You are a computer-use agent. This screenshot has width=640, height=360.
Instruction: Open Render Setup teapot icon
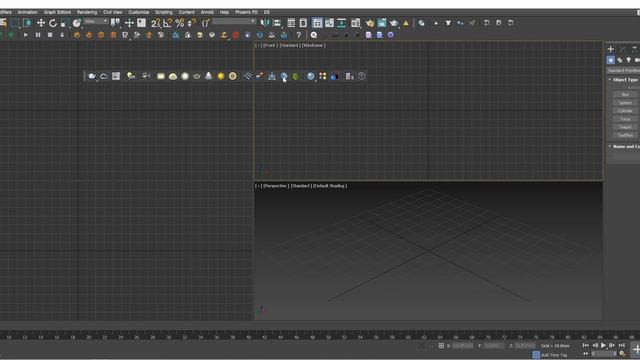(370, 23)
